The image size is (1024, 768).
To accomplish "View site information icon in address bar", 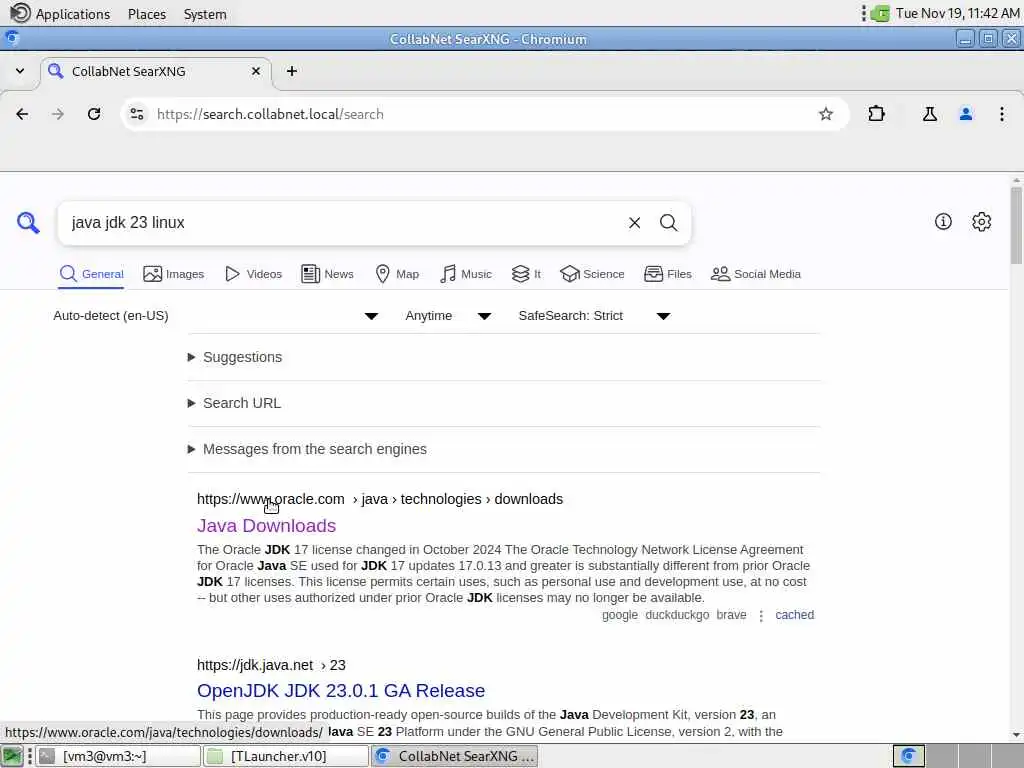I will 136,114.
